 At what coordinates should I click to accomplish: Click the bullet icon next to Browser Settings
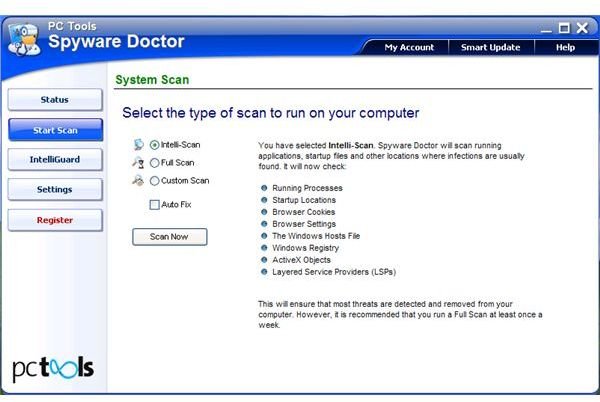264,223
